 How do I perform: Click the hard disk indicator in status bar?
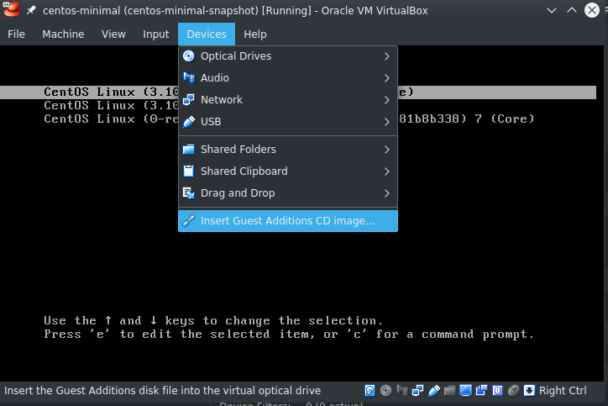[370, 390]
